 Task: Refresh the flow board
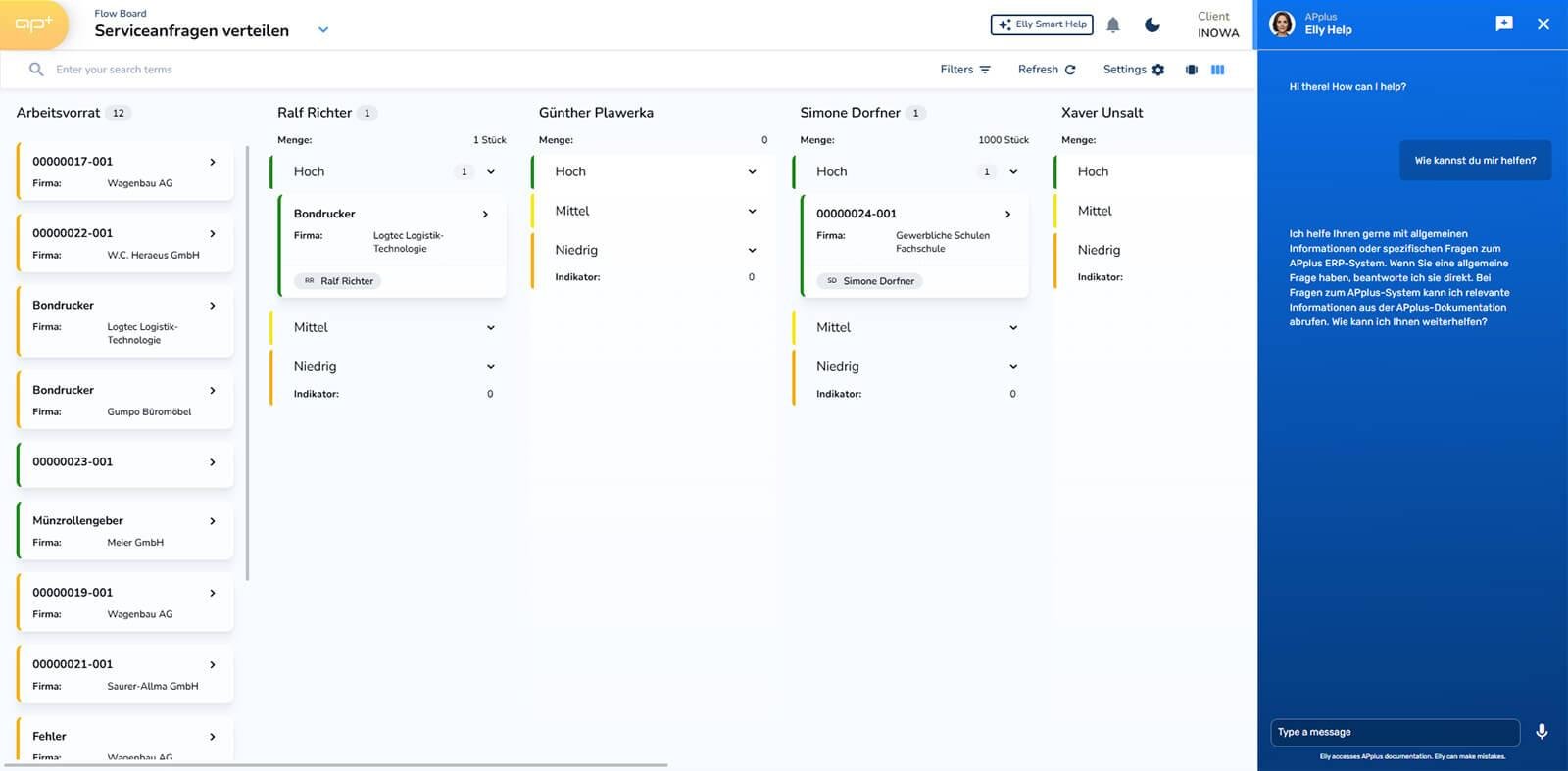coord(1046,70)
